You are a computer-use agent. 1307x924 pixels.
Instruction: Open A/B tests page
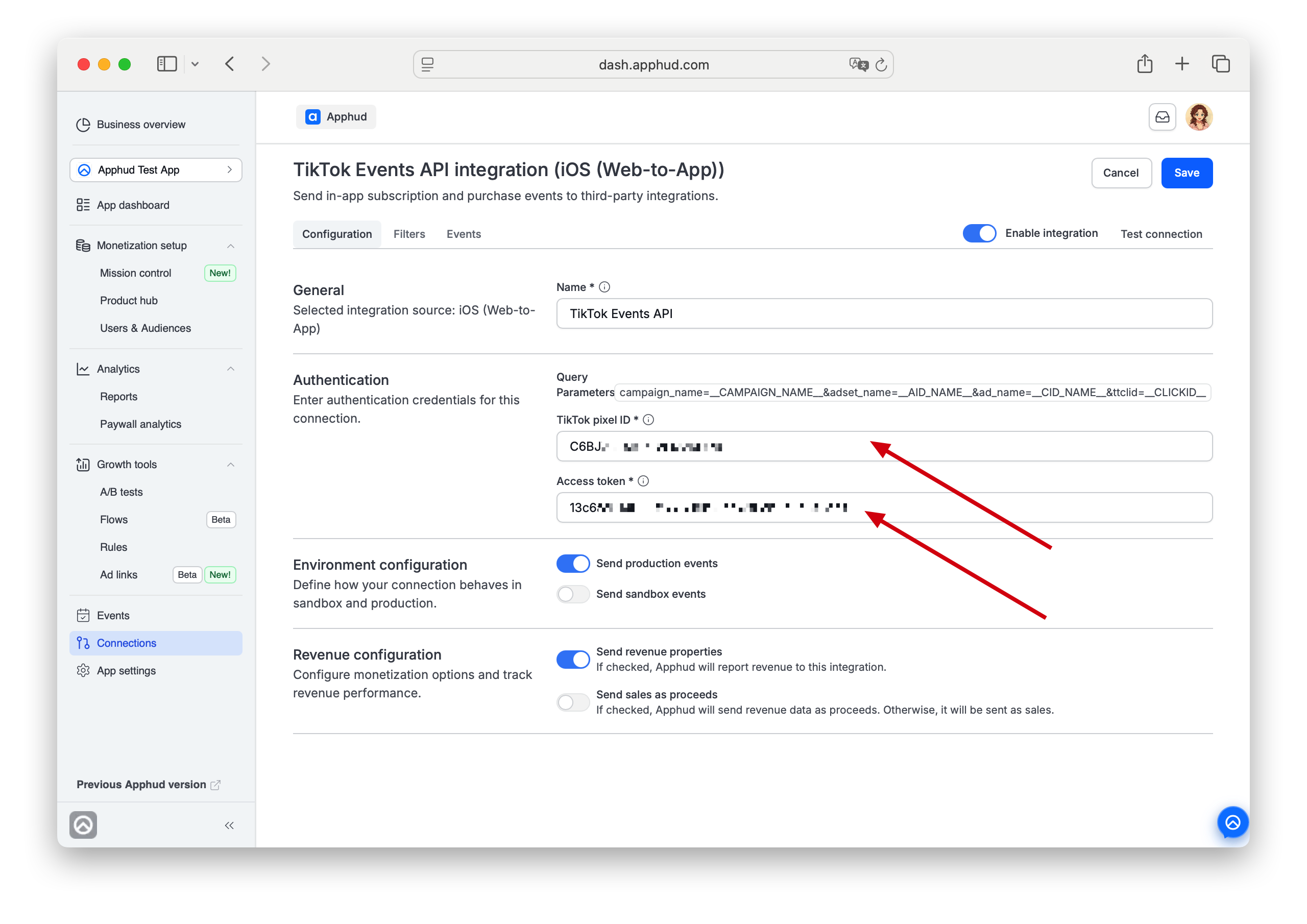[121, 492]
